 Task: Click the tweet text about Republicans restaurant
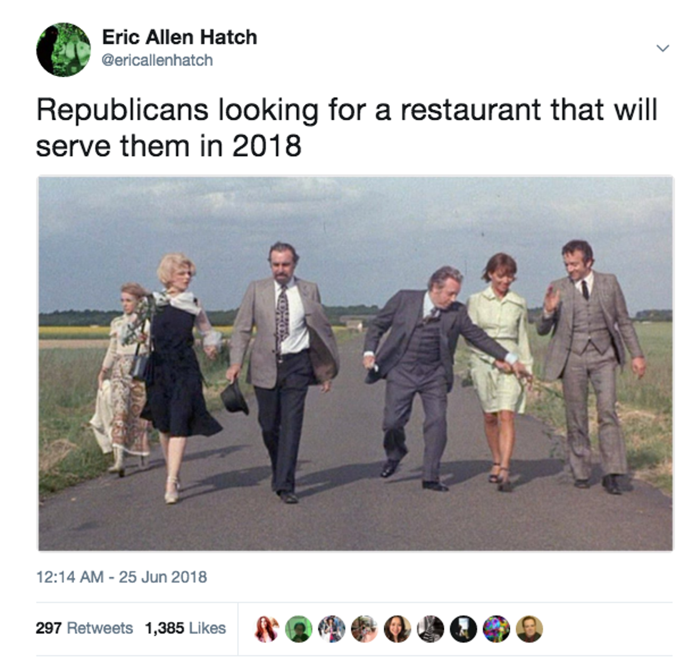coord(347,128)
